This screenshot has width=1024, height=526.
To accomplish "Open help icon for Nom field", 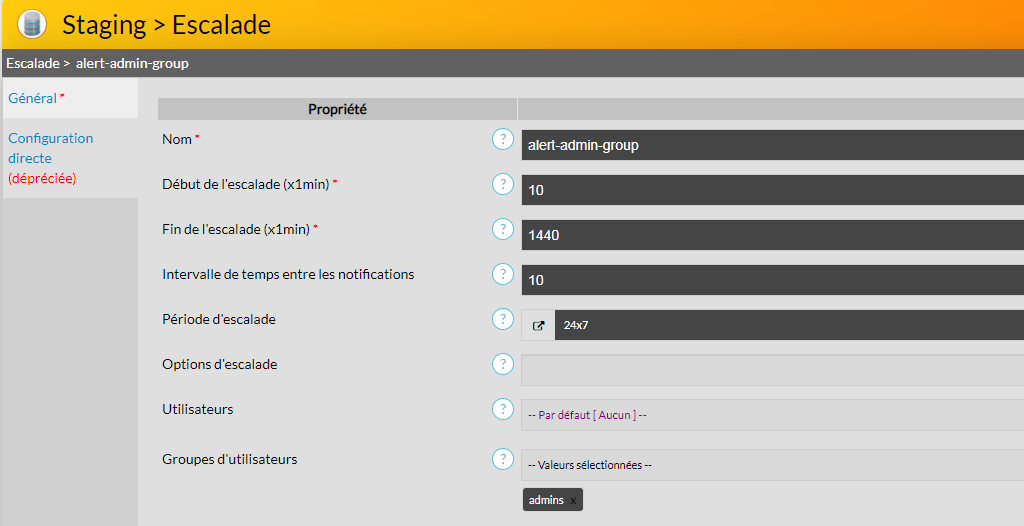I will pyautogui.click(x=502, y=139).
